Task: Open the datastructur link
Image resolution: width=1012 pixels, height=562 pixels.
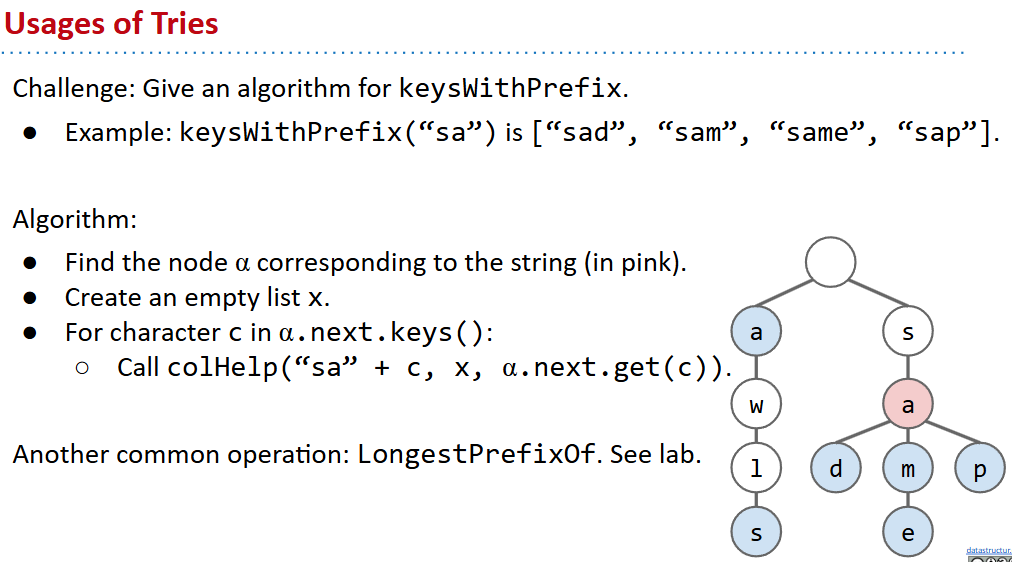Action: tap(988, 550)
